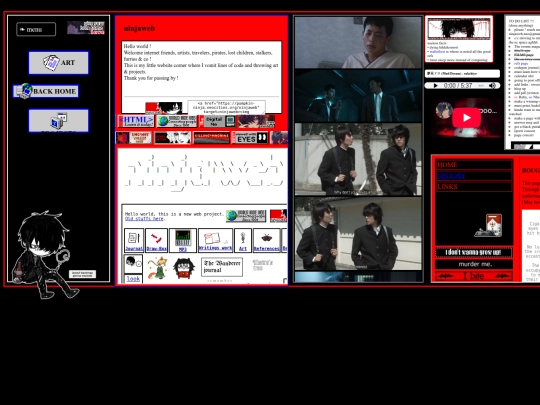Seek the audio progress bar
540x405 pixels.
481,85
